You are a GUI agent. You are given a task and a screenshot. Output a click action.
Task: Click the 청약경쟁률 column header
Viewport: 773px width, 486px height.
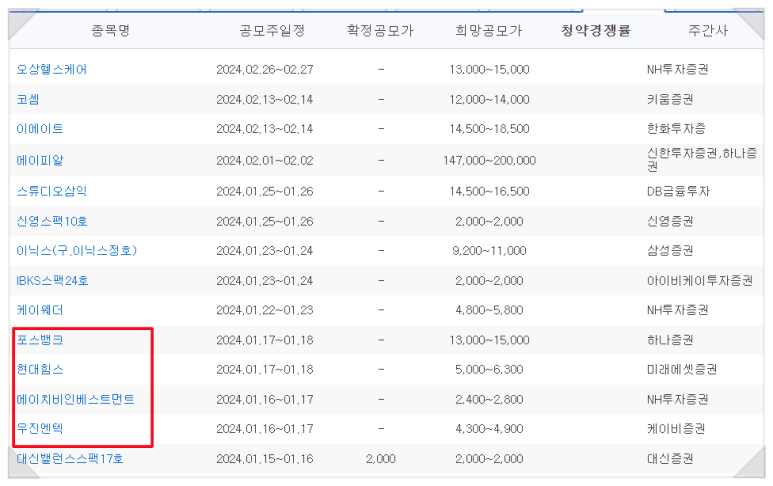[x=596, y=31]
